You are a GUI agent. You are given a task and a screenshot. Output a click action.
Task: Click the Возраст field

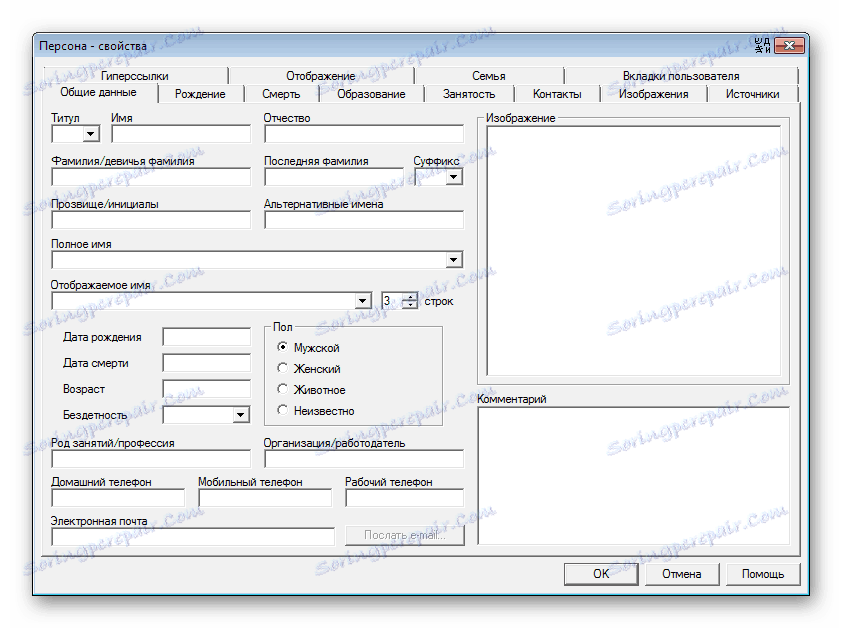(x=207, y=388)
